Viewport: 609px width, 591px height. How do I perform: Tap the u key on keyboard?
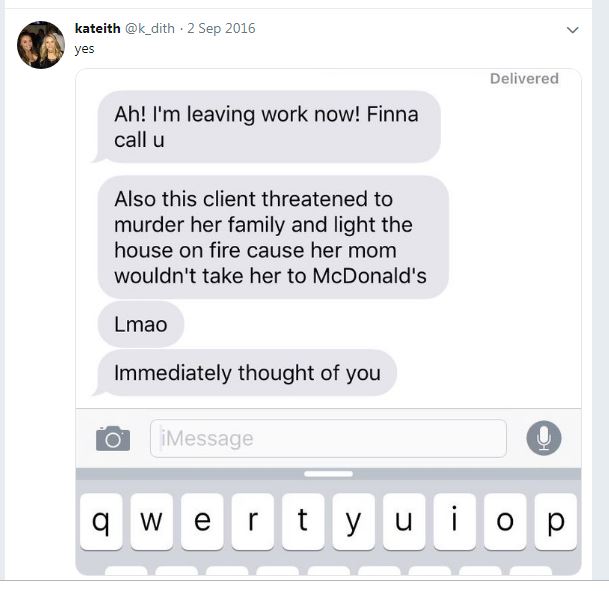(x=404, y=521)
